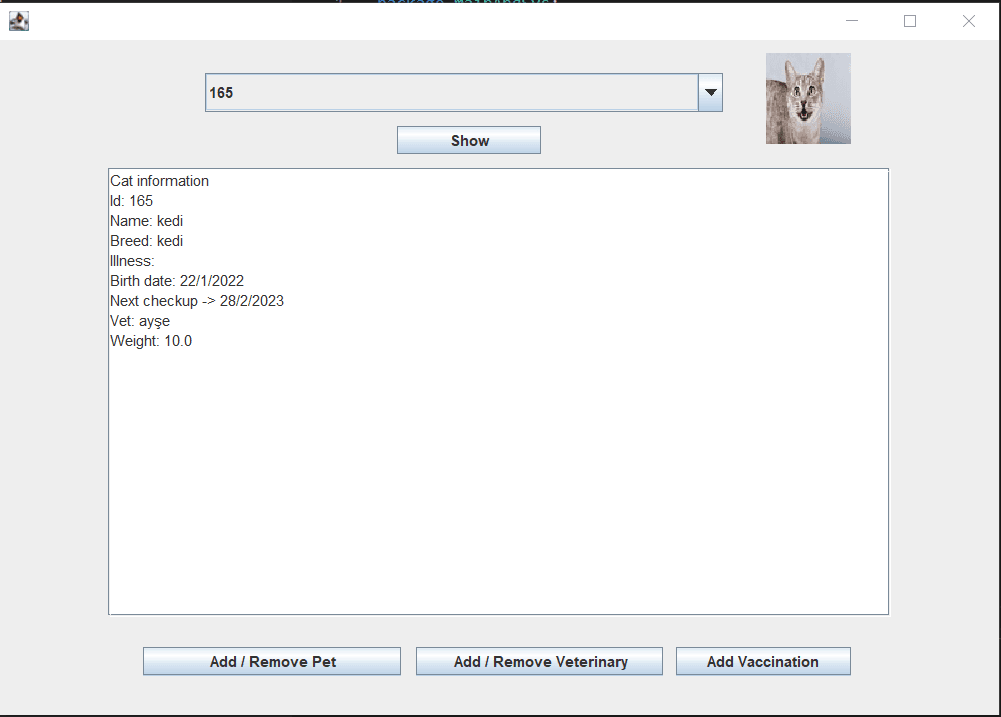Click the Add Vaccination button

[x=763, y=661]
